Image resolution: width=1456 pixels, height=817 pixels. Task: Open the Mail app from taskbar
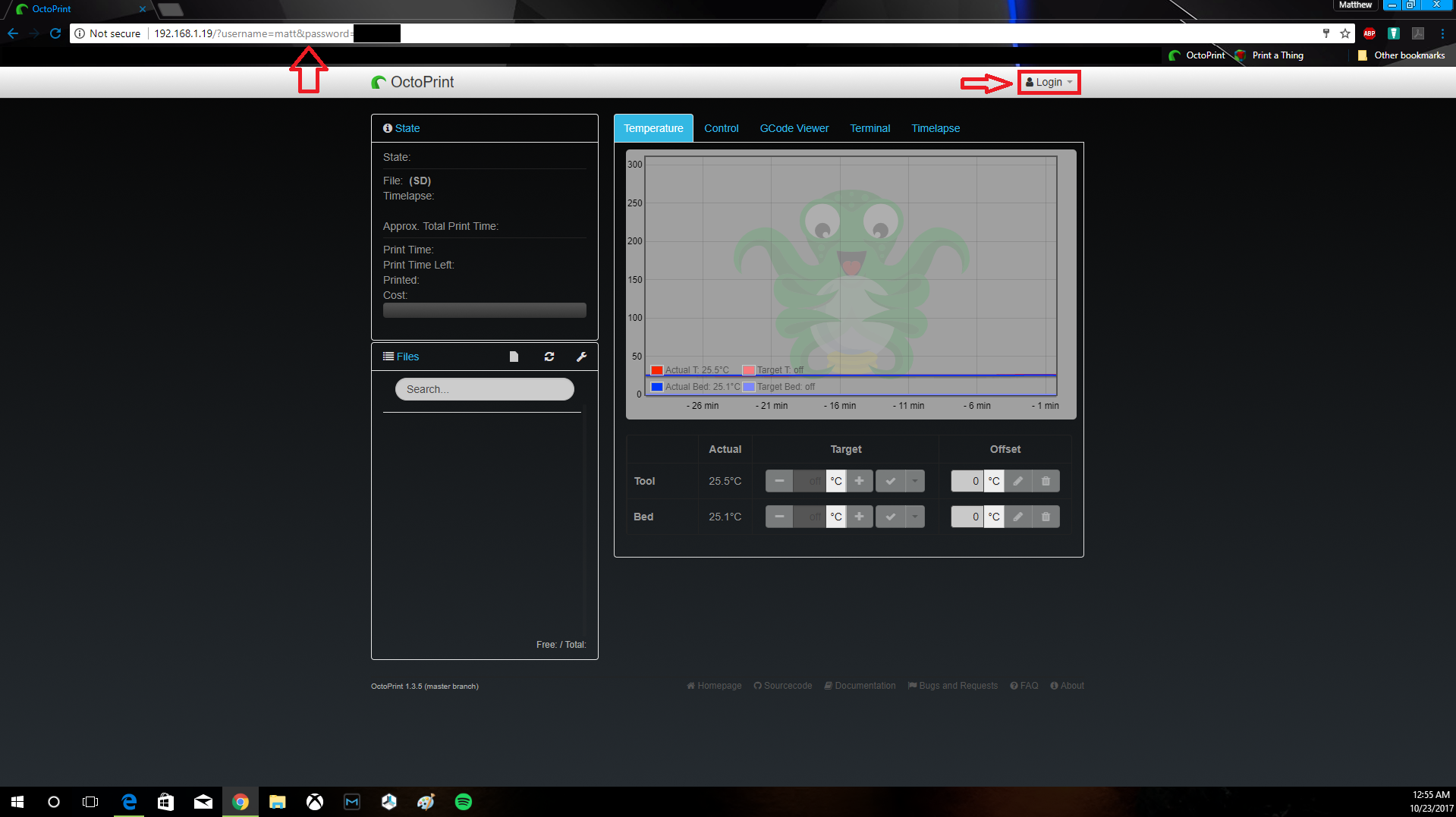[x=203, y=802]
